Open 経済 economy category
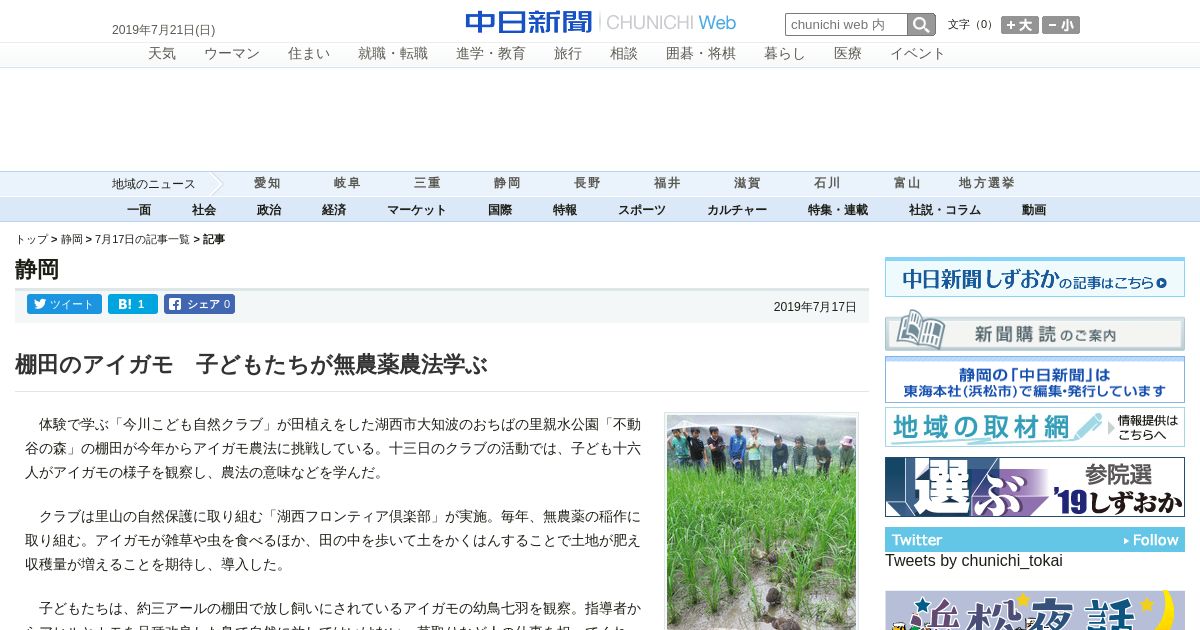Viewport: 1200px width, 630px height. [334, 210]
